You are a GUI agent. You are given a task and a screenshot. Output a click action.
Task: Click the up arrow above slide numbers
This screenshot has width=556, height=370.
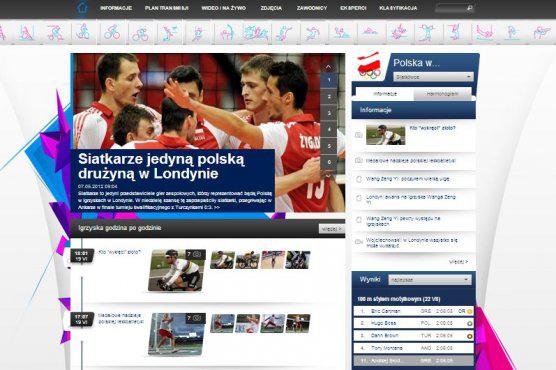[x=328, y=67]
